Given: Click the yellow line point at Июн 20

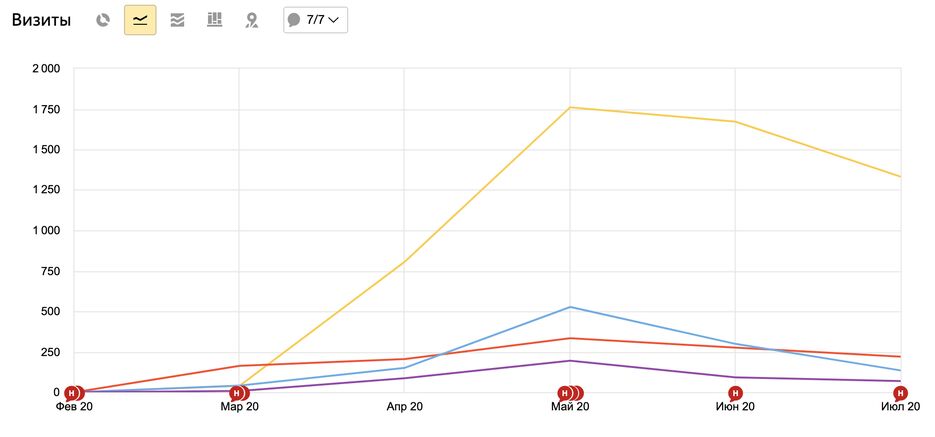Looking at the screenshot, I should click(735, 122).
